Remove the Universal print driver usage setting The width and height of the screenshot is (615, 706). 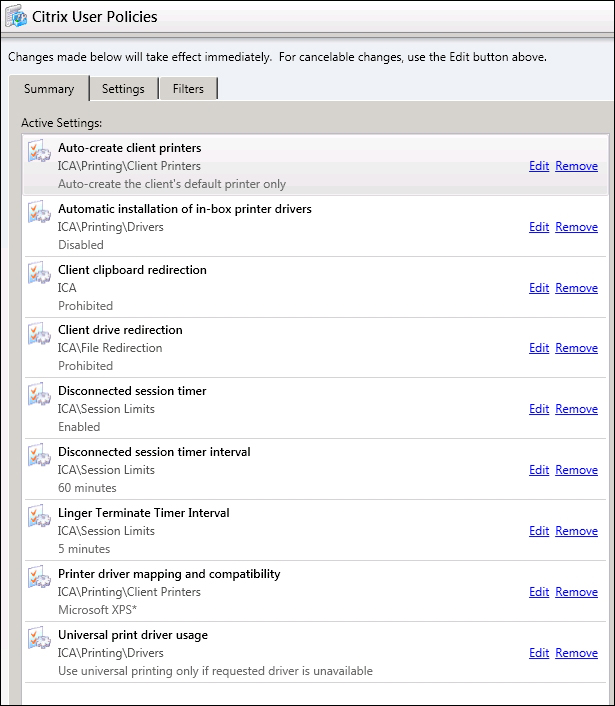tap(576, 653)
